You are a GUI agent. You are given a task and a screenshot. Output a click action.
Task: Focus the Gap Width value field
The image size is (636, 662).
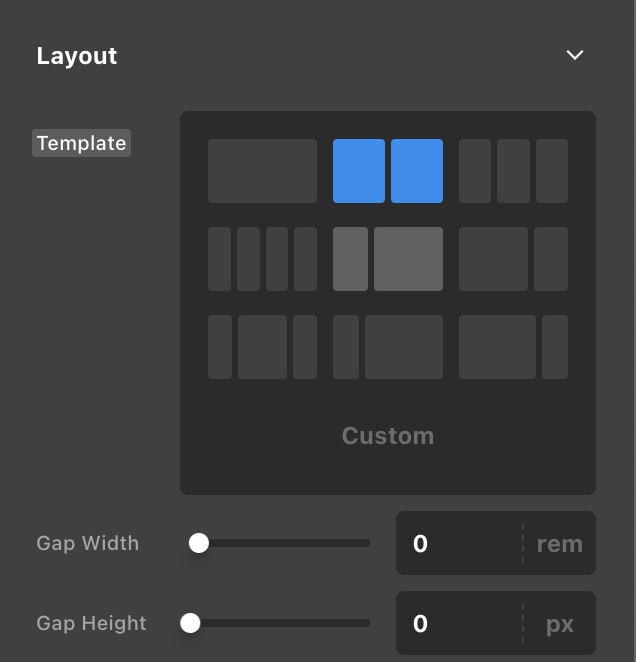[x=460, y=543]
